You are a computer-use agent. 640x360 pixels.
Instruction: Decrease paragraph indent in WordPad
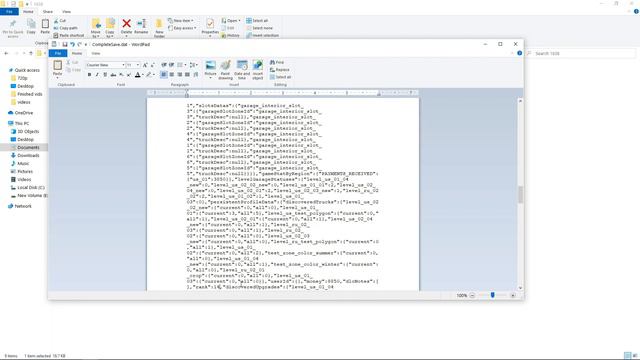(164, 65)
